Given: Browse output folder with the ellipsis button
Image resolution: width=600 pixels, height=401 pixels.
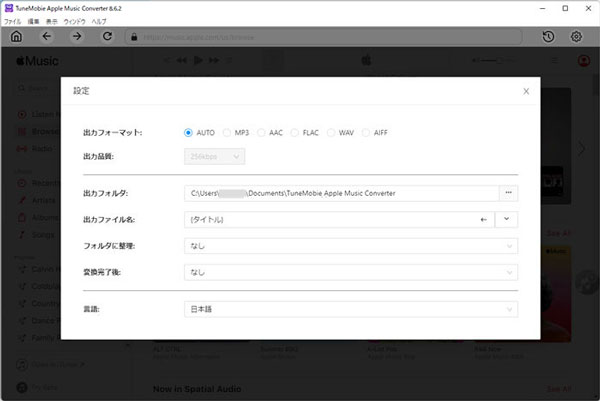Looking at the screenshot, I should point(509,193).
